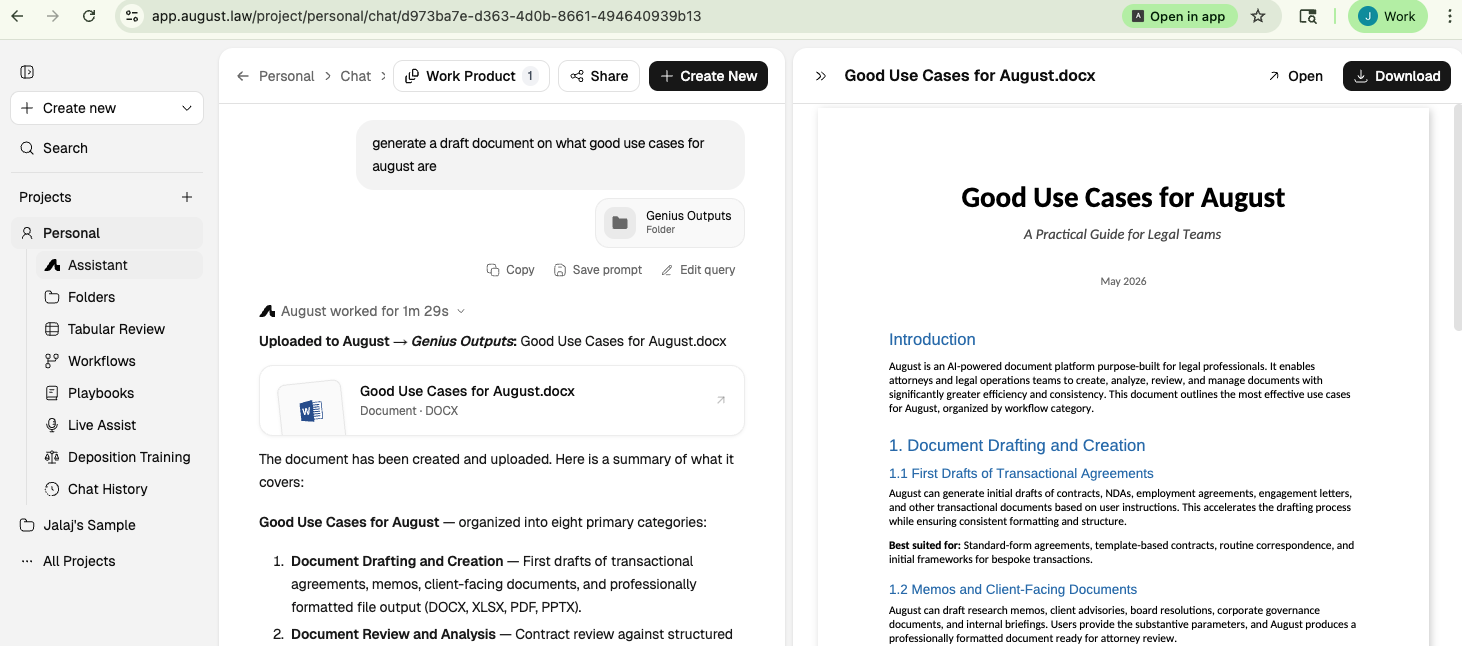
Task: Save prompt
Action: pyautogui.click(x=598, y=270)
